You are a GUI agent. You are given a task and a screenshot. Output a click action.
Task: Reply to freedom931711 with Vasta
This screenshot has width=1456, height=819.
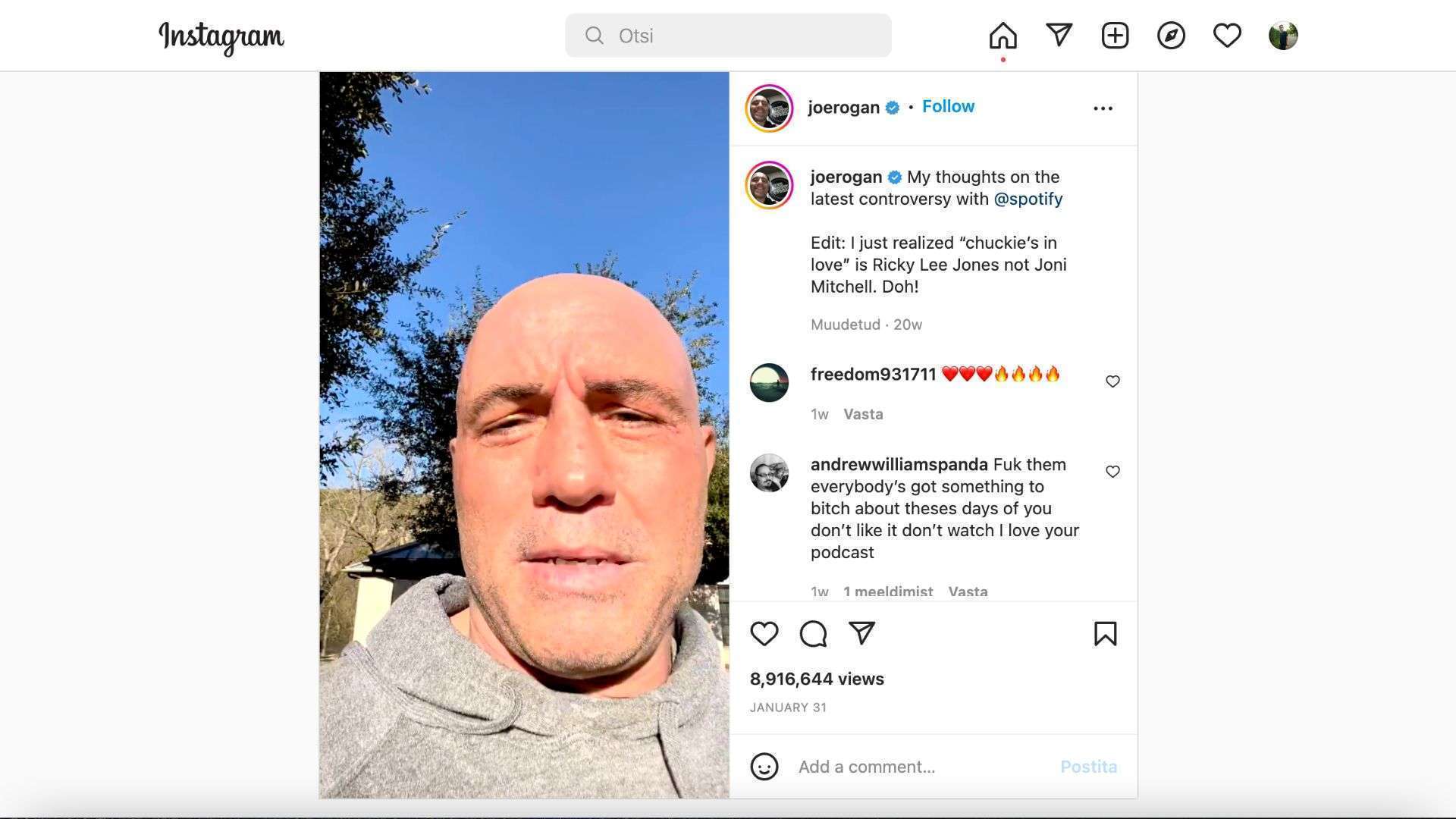point(863,414)
